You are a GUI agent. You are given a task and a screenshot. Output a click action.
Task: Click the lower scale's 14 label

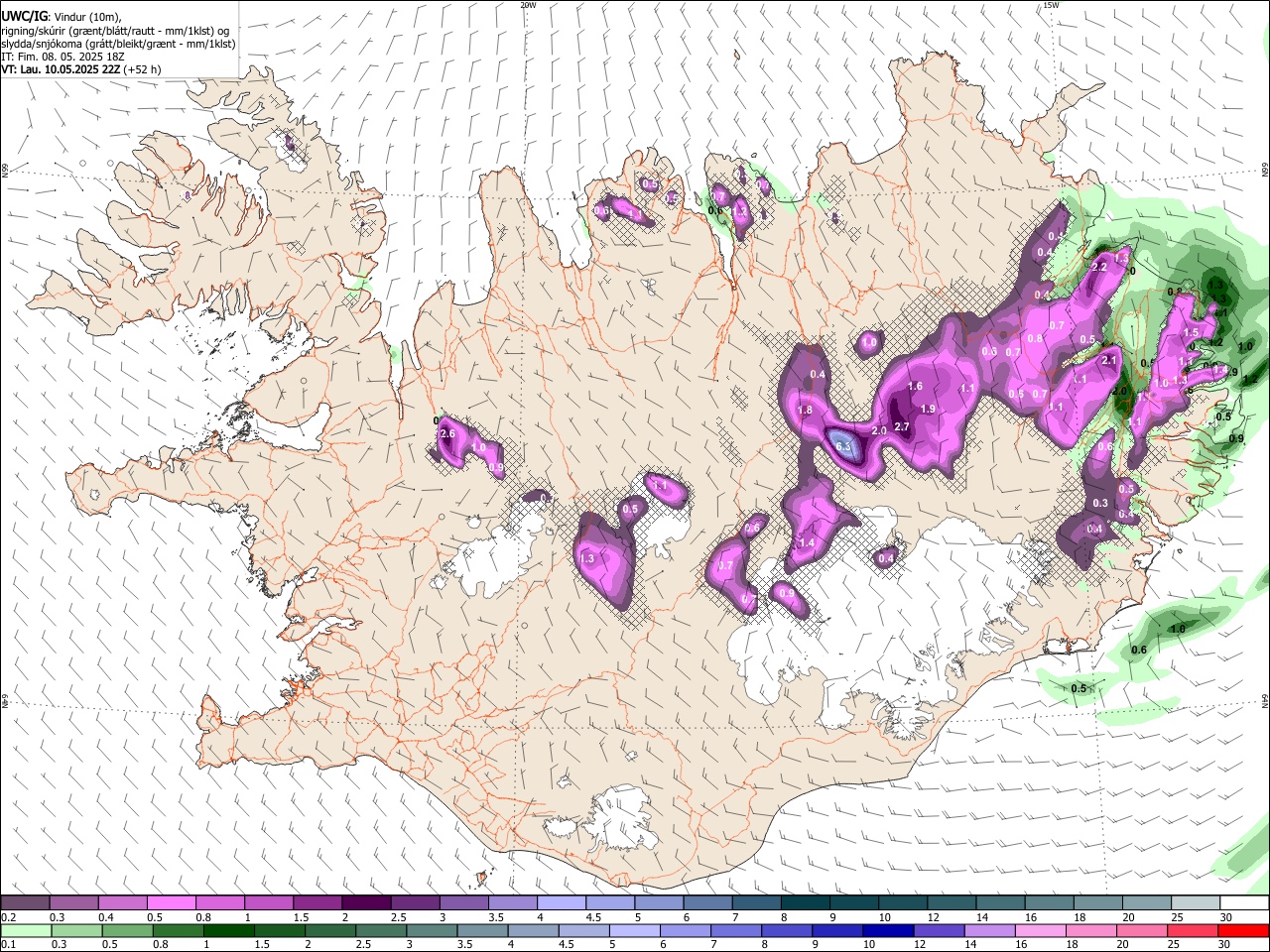(x=970, y=945)
